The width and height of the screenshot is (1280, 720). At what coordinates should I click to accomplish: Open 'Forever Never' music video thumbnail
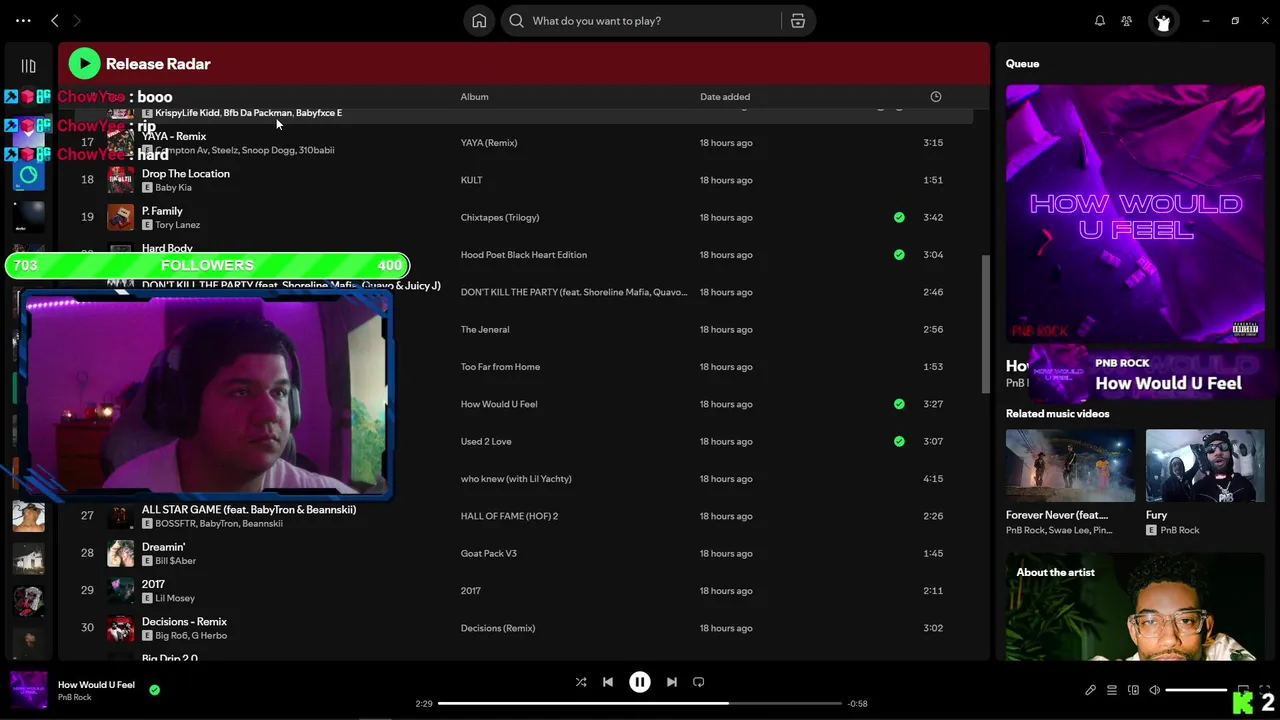(x=1070, y=465)
